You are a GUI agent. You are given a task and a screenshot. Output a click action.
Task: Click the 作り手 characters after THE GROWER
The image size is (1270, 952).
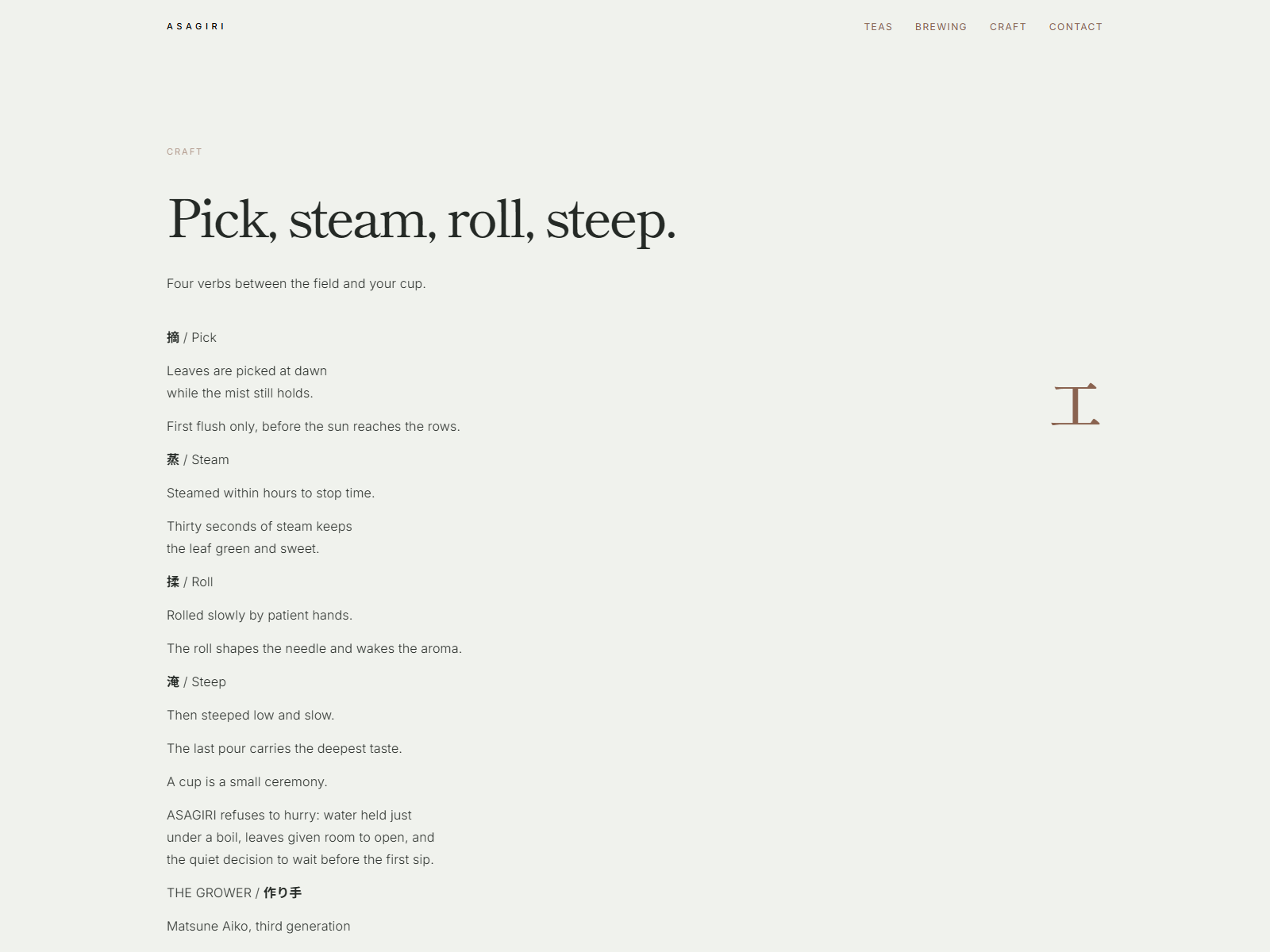coord(283,892)
